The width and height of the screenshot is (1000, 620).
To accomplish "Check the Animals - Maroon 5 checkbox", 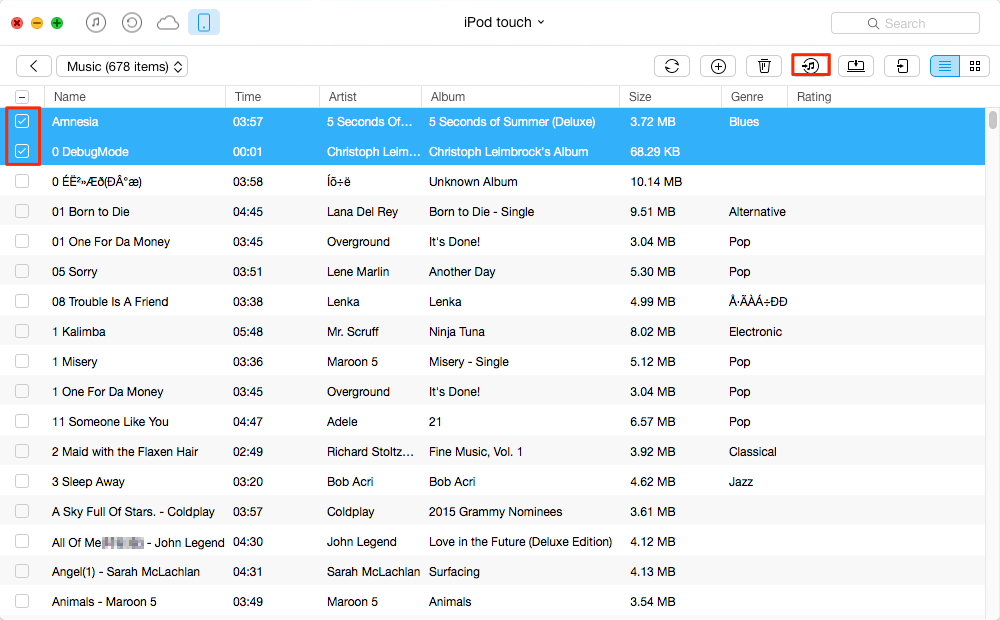I will click(22, 601).
